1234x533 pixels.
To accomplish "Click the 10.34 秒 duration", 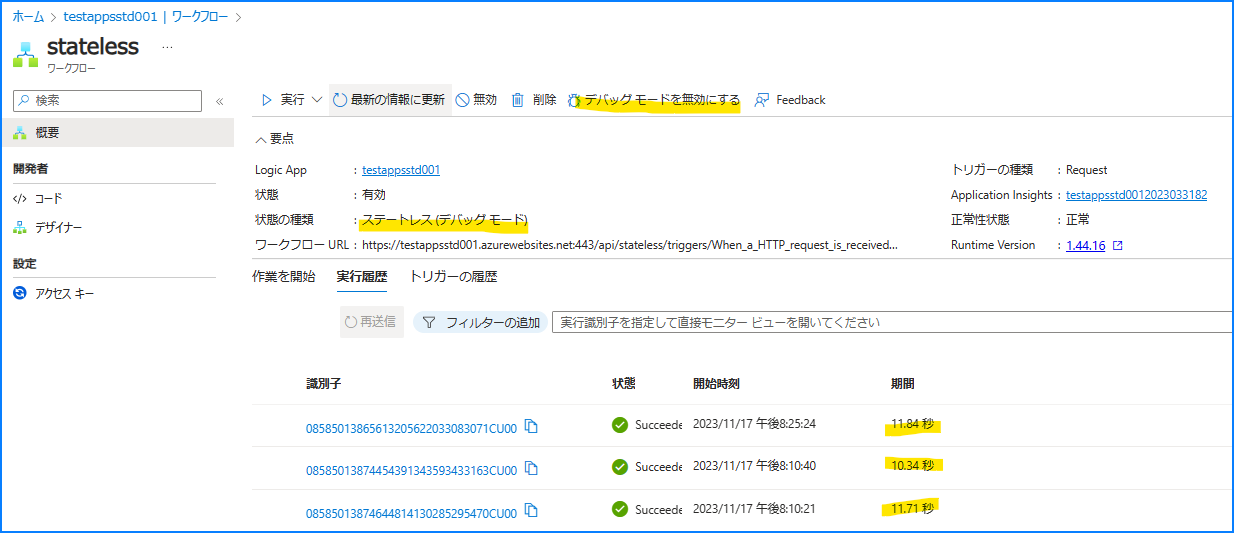I will [x=912, y=466].
